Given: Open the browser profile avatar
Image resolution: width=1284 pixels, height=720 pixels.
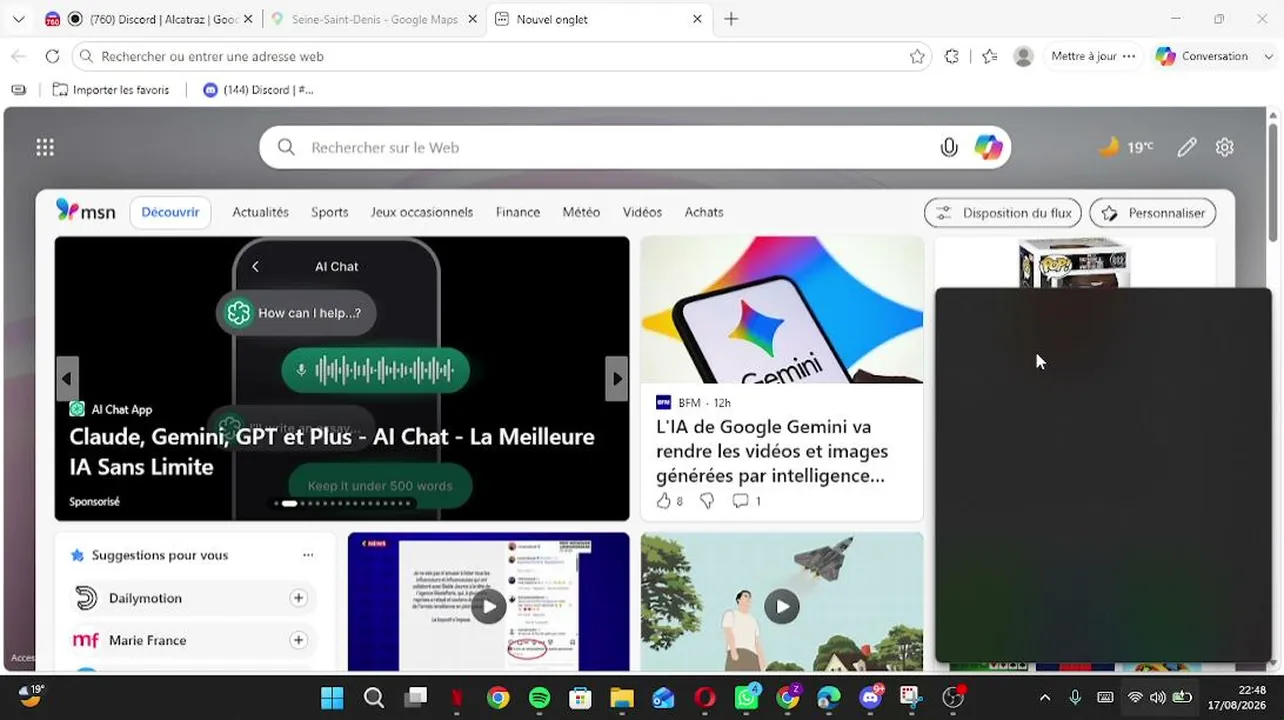Looking at the screenshot, I should click(x=1023, y=57).
